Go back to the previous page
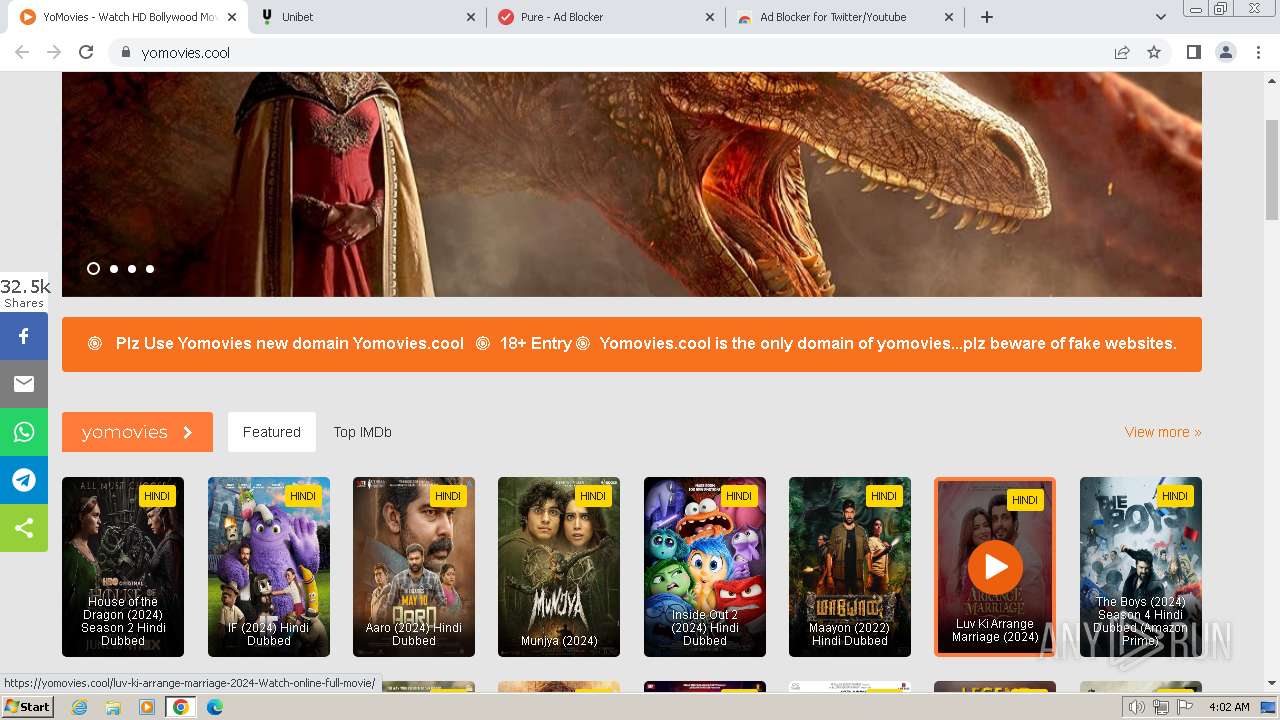1280x720 pixels. [22, 52]
